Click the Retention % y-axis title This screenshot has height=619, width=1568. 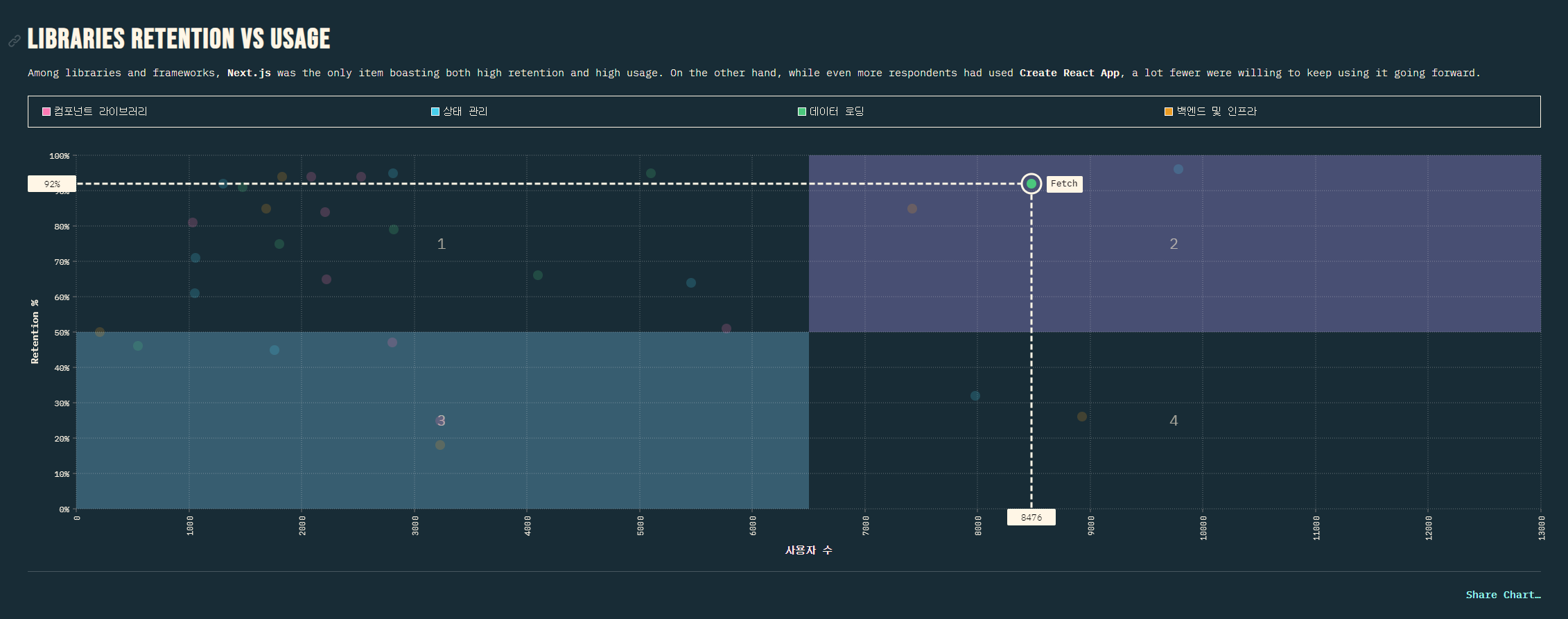click(x=35, y=332)
